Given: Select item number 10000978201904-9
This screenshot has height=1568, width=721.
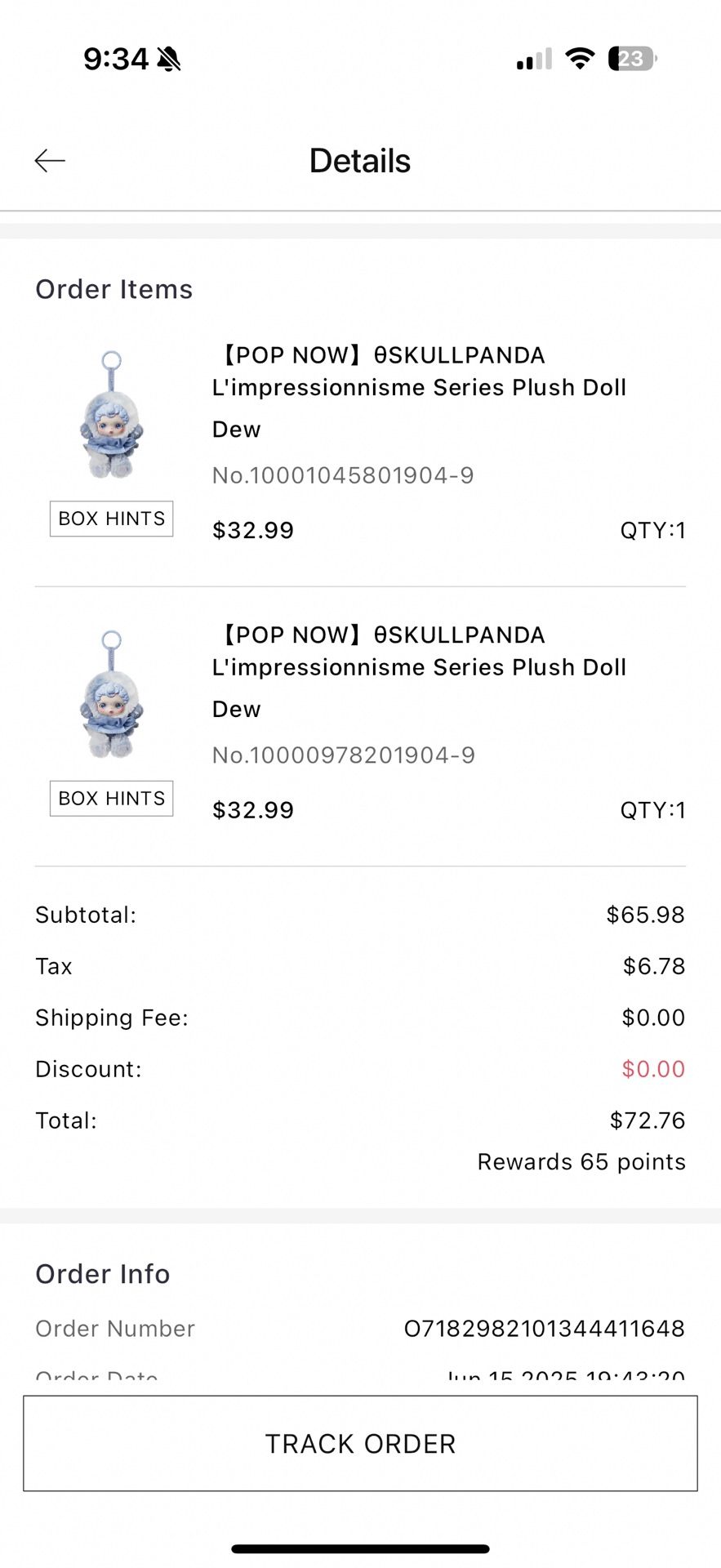Looking at the screenshot, I should pyautogui.click(x=343, y=755).
